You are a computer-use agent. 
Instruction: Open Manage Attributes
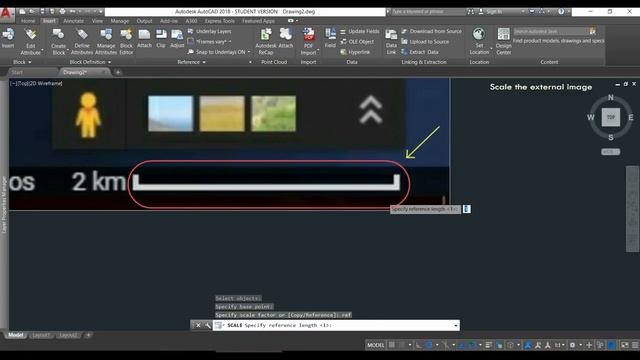pyautogui.click(x=106, y=35)
